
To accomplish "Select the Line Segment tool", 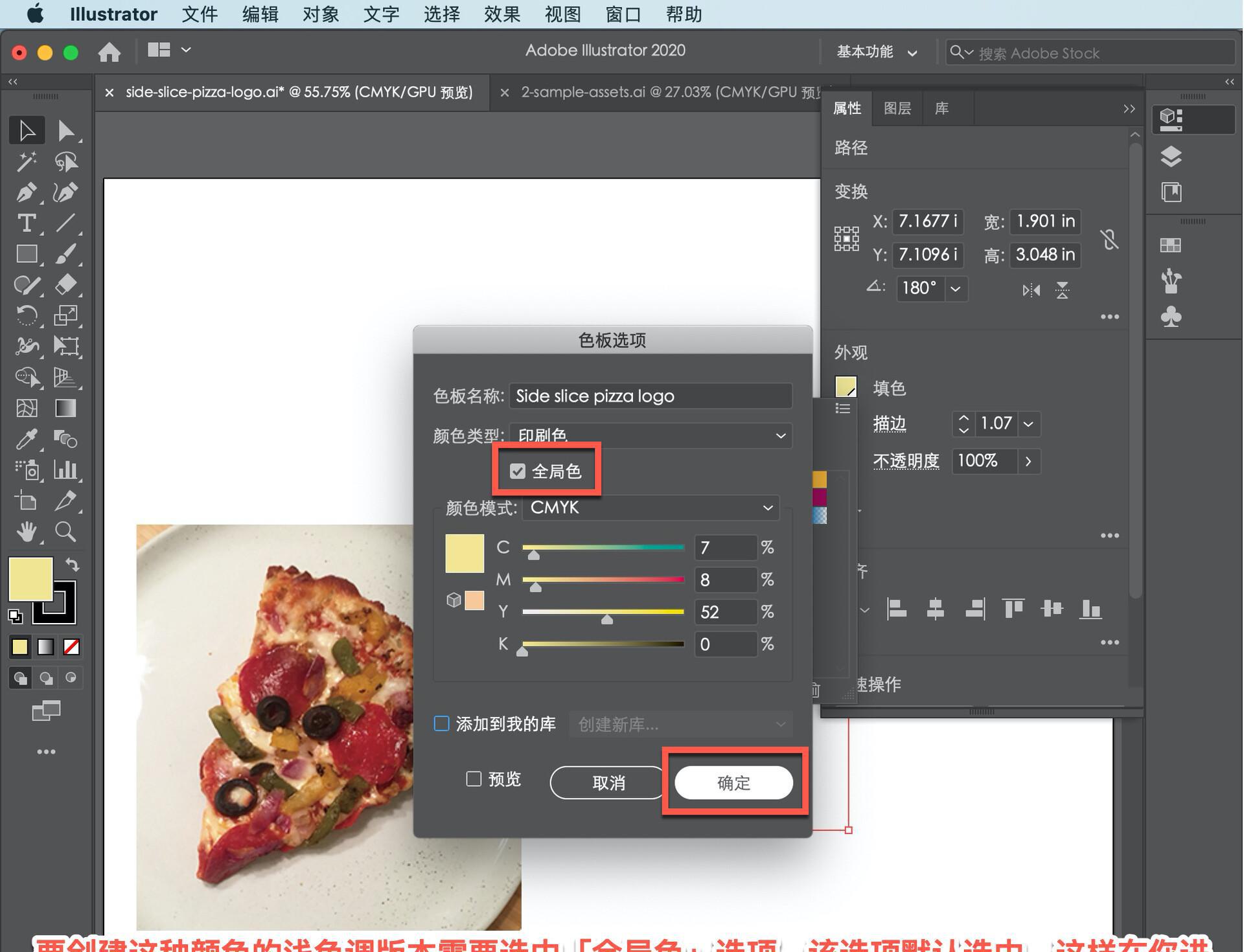I will point(65,223).
